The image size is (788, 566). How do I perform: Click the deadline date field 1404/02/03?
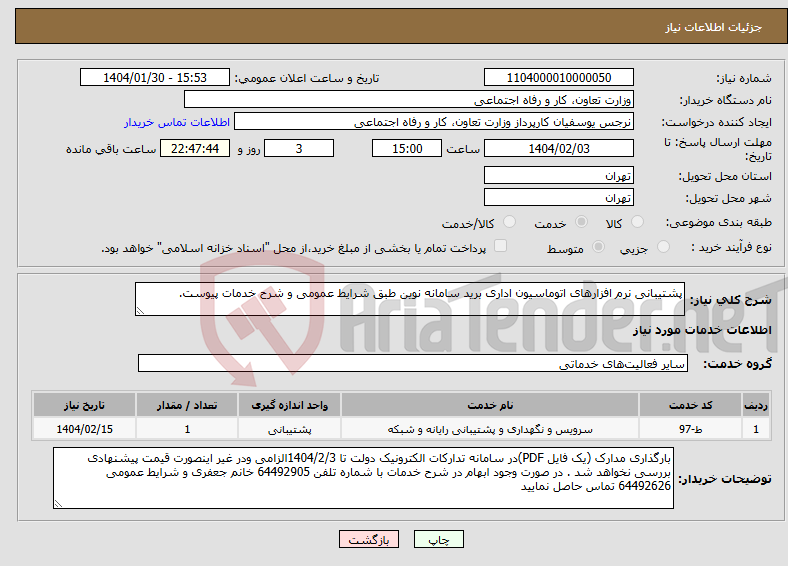(x=559, y=148)
